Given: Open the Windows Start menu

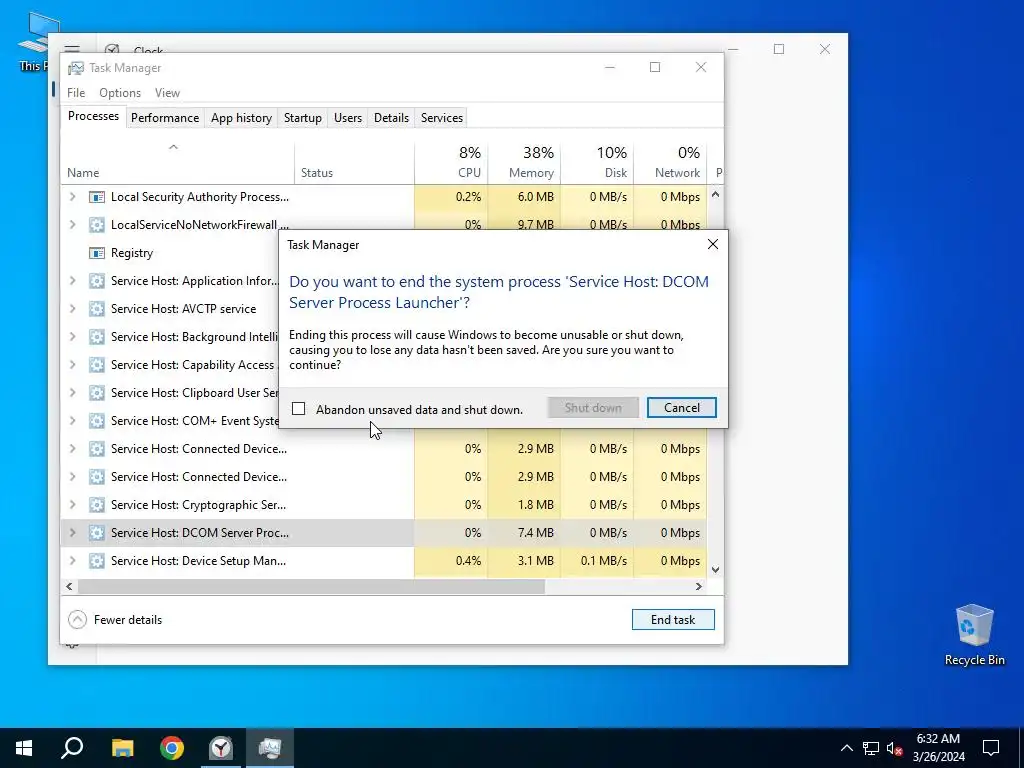Looking at the screenshot, I should coord(24,748).
